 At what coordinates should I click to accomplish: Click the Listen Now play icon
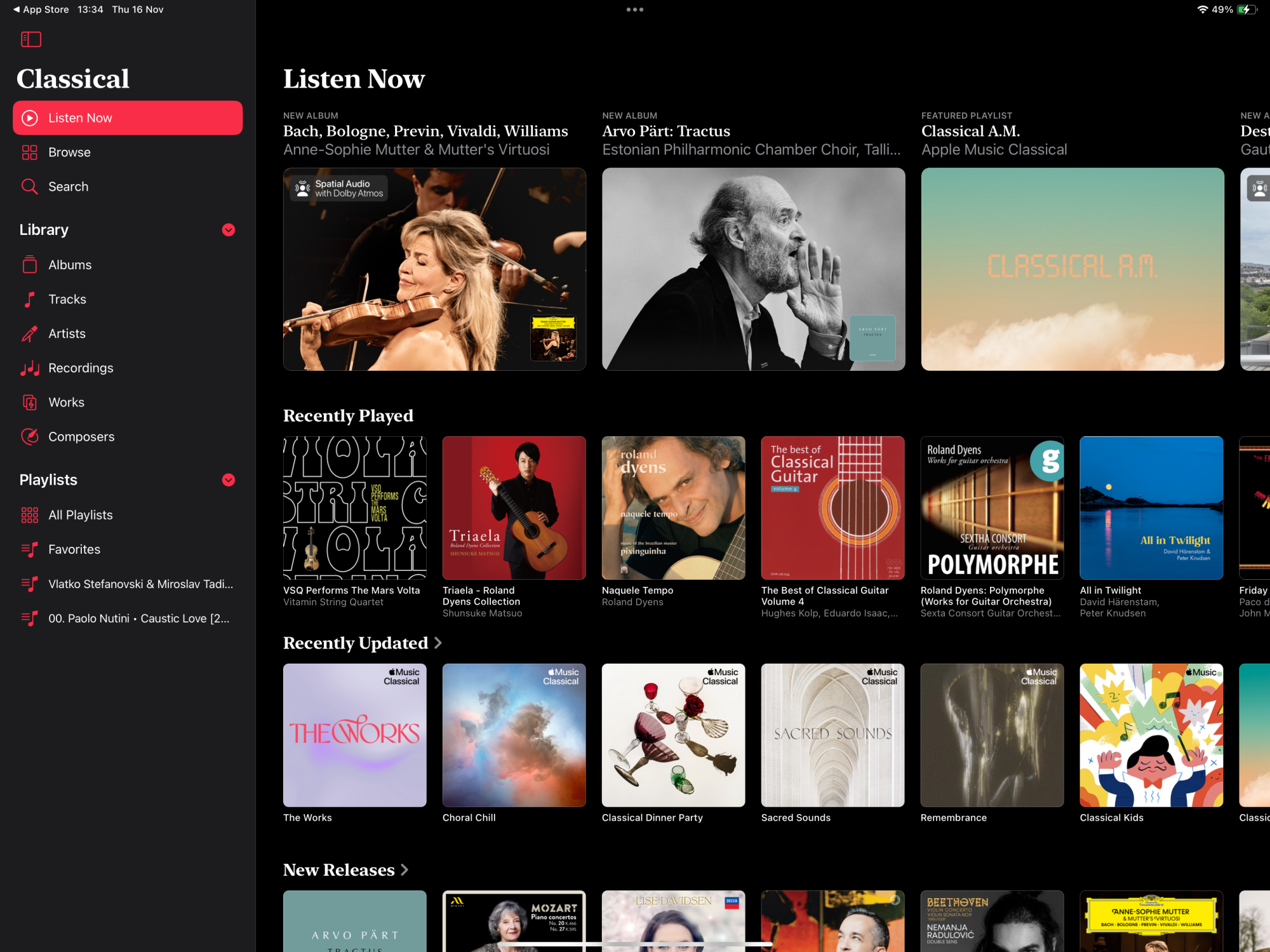[x=30, y=118]
